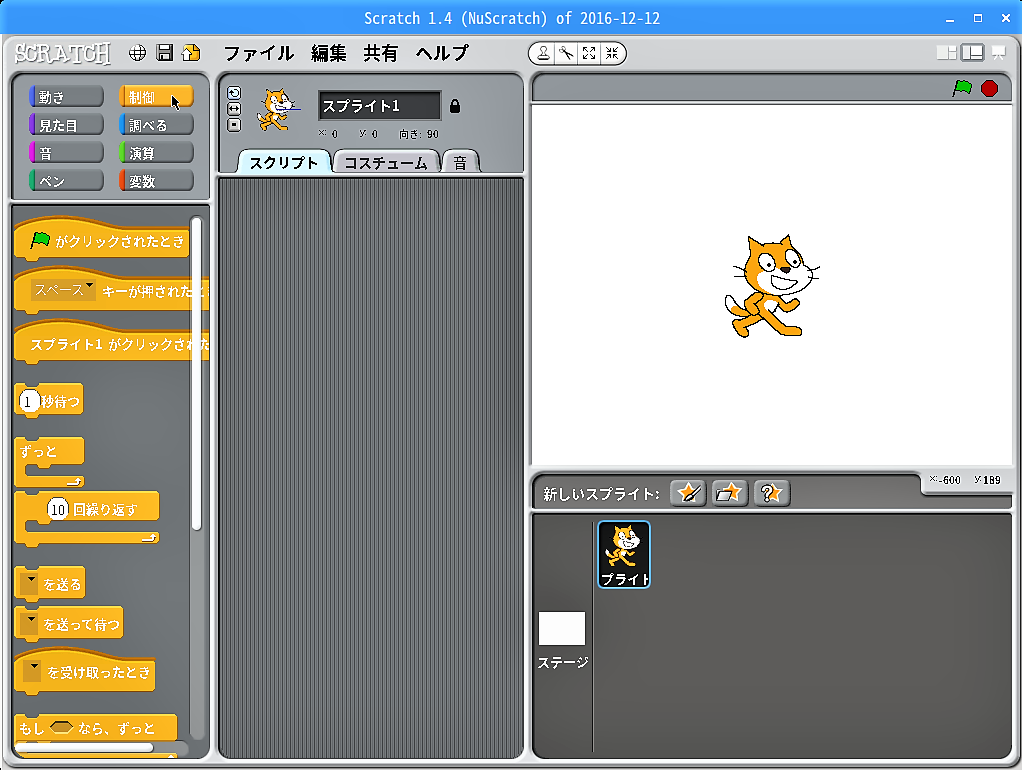Select the 変数 block category
The width and height of the screenshot is (1022, 770).
156,181
